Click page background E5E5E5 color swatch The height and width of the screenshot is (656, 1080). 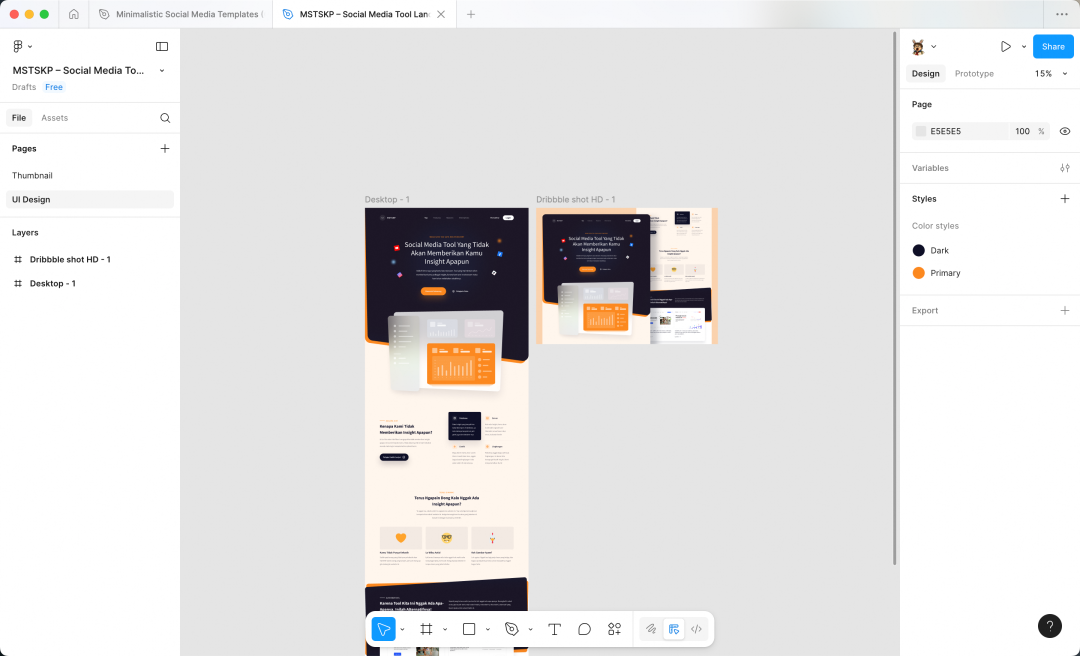(921, 131)
